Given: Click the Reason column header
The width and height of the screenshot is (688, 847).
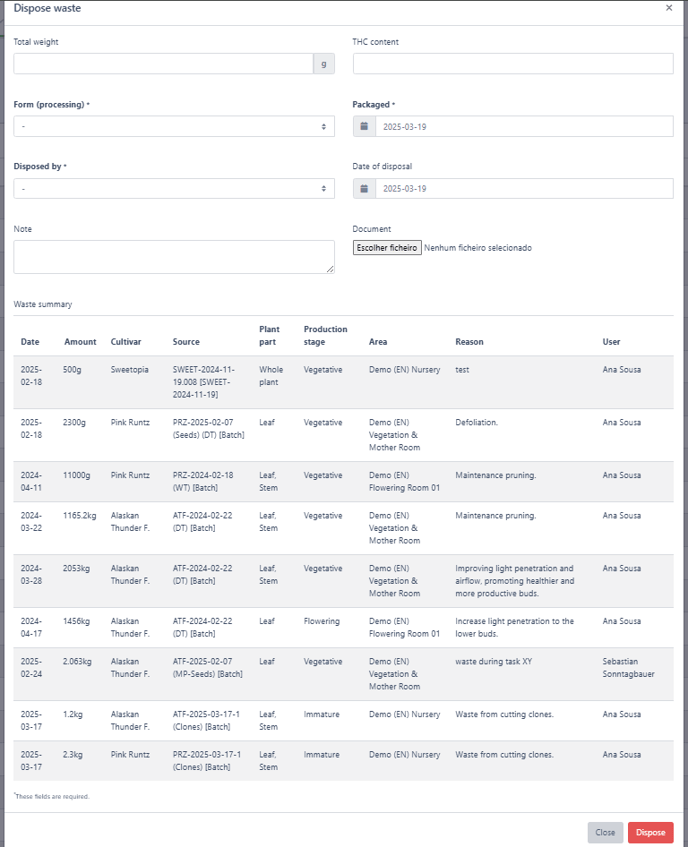Looking at the screenshot, I should coord(469,341).
